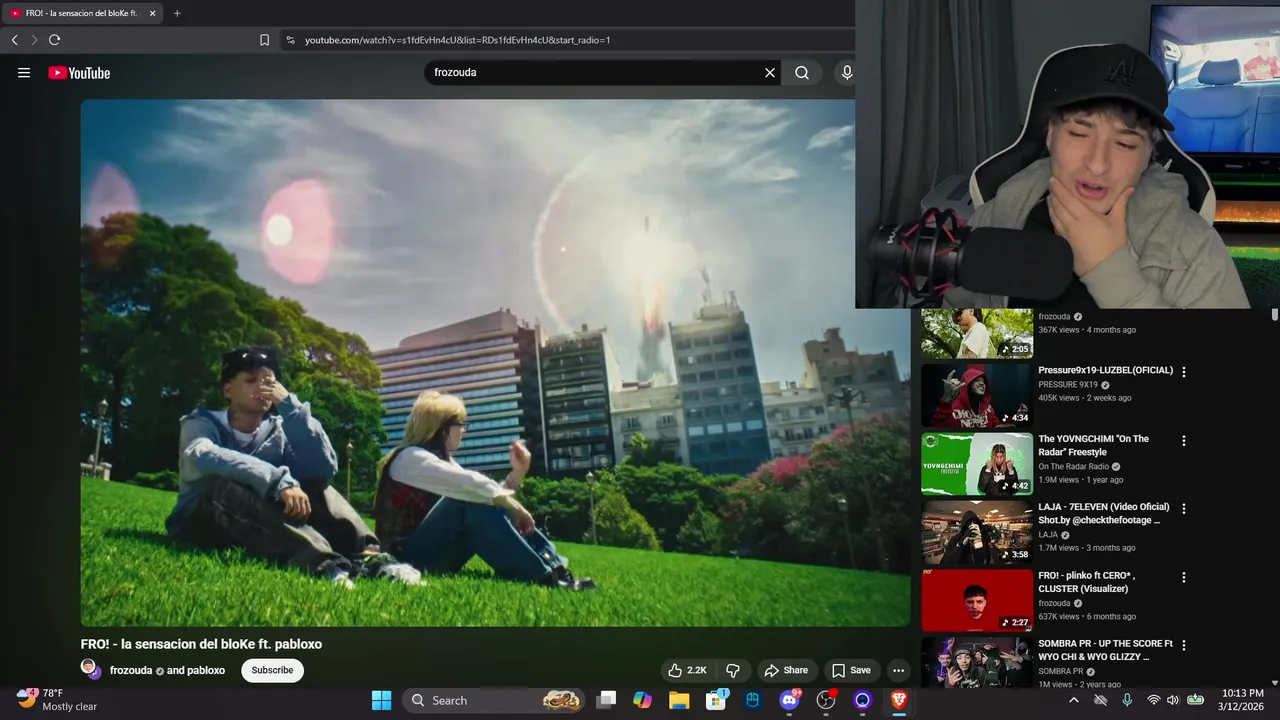Open The YOVNGCHIMI "On The Radar" Freestyle title
Viewport: 1280px width, 720px height.
click(x=1093, y=446)
